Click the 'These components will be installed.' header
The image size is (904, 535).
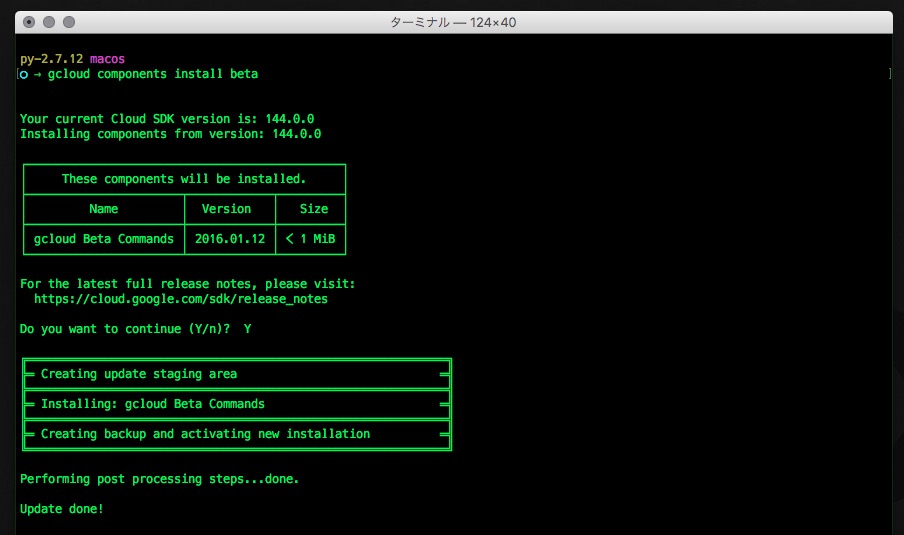tap(184, 179)
